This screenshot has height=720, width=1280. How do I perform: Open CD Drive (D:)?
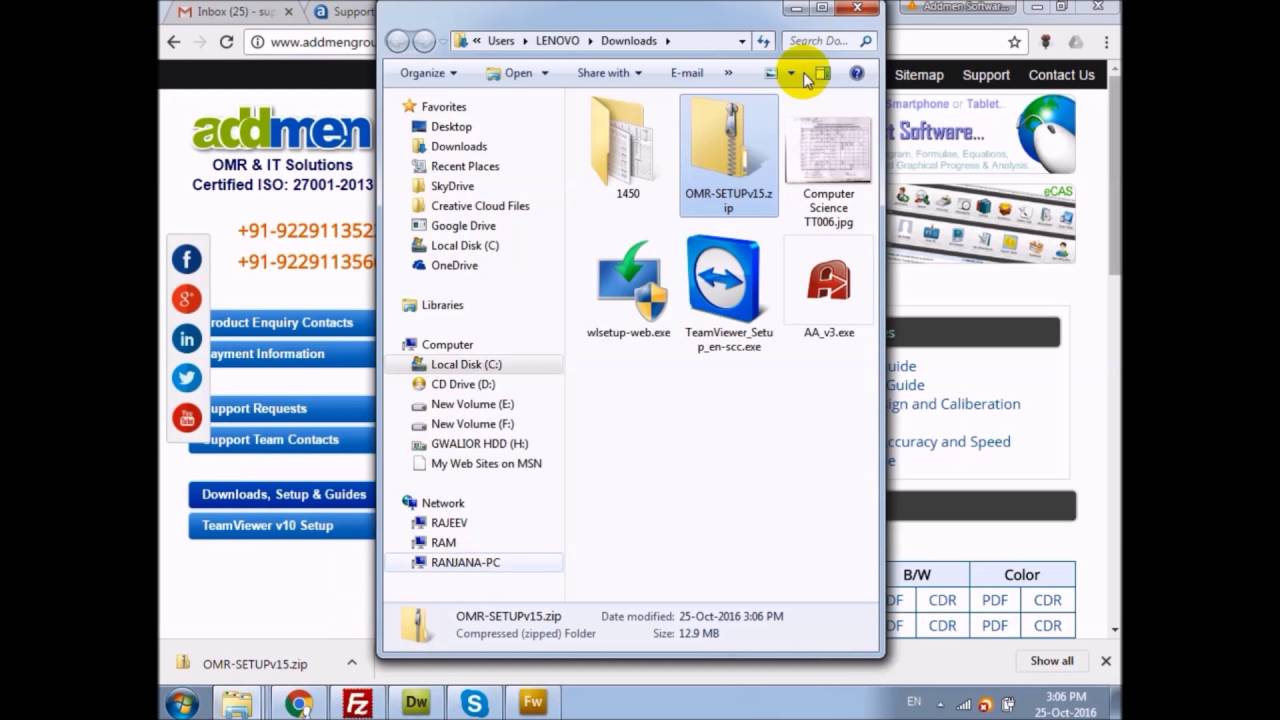(x=463, y=384)
